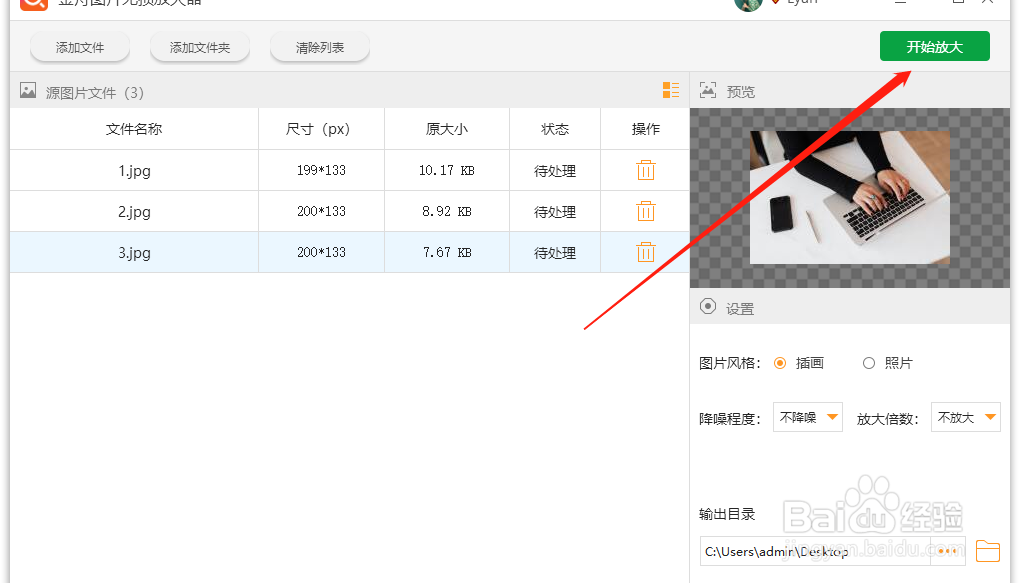Click the 清除列表 button
The image size is (1020, 584).
pos(319,47)
